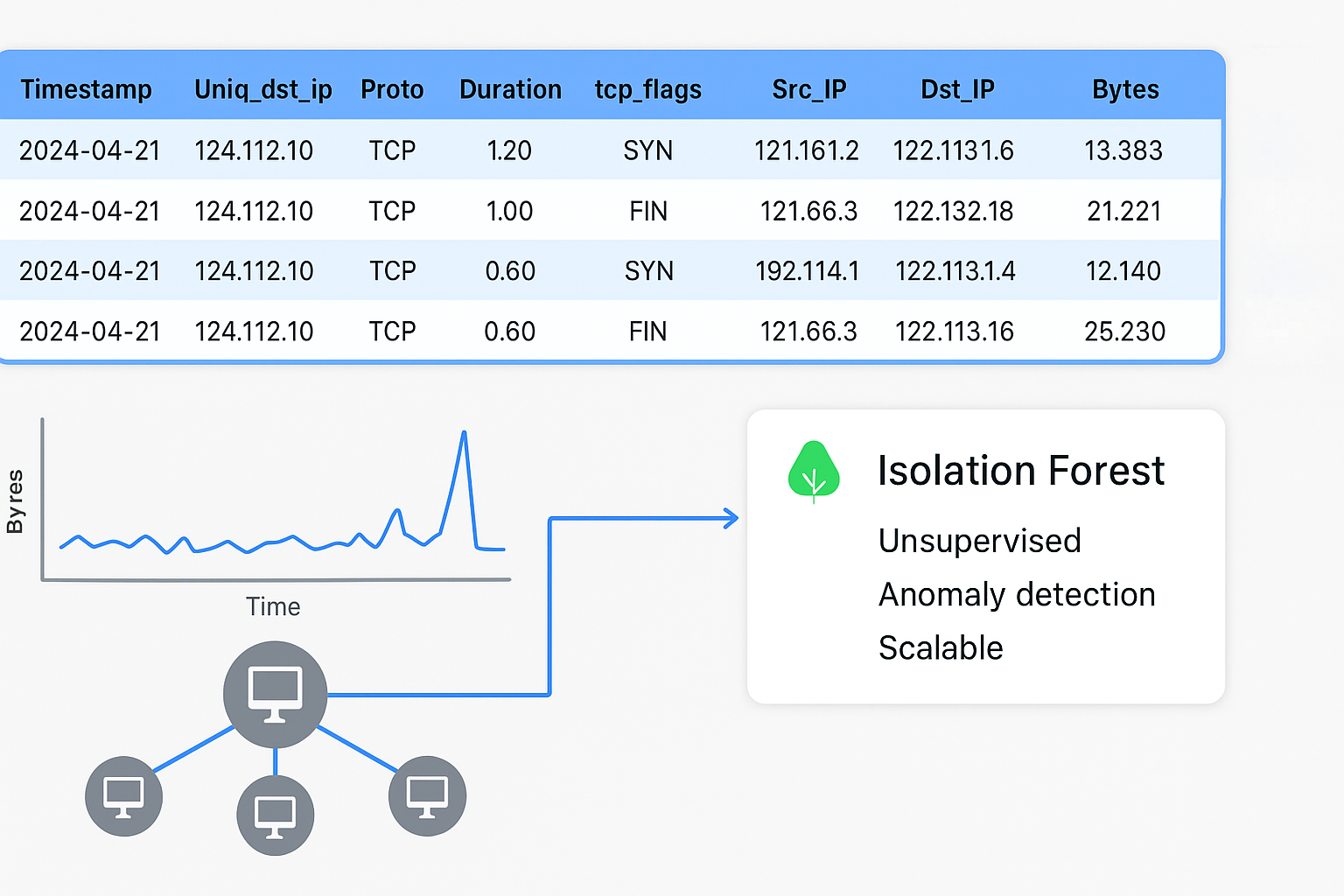This screenshot has height=896, width=1344.
Task: Open the Anomaly detection link
Action: (x=1017, y=594)
